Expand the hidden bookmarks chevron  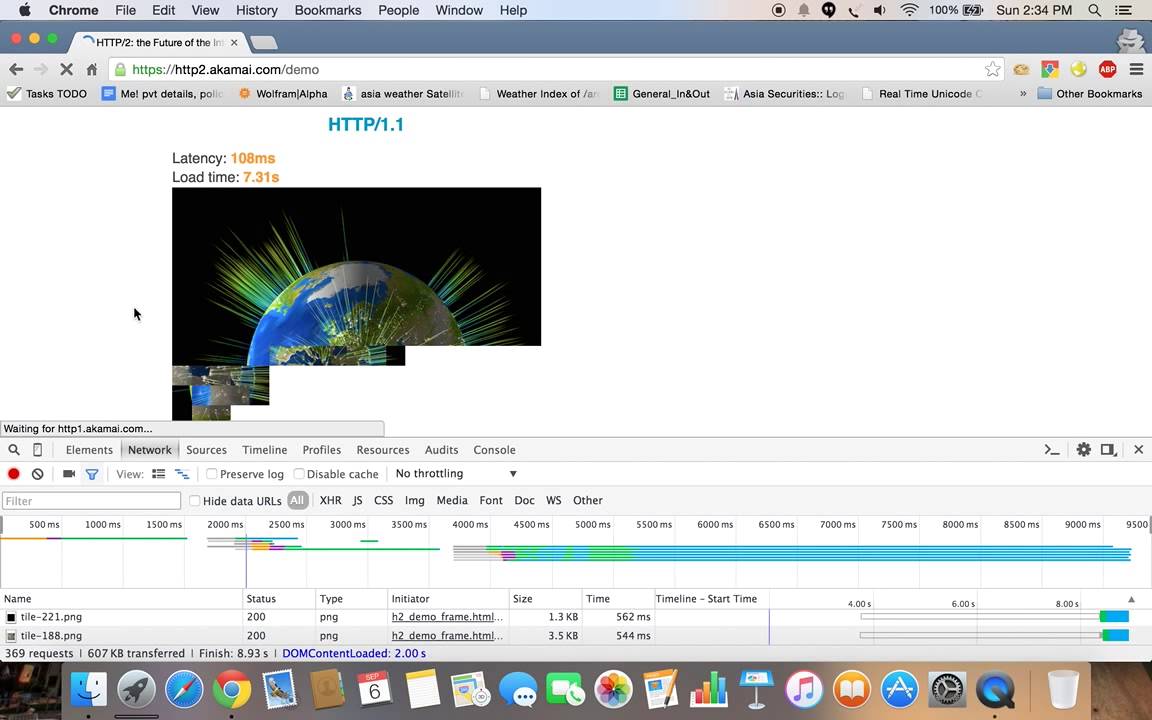tap(1023, 93)
